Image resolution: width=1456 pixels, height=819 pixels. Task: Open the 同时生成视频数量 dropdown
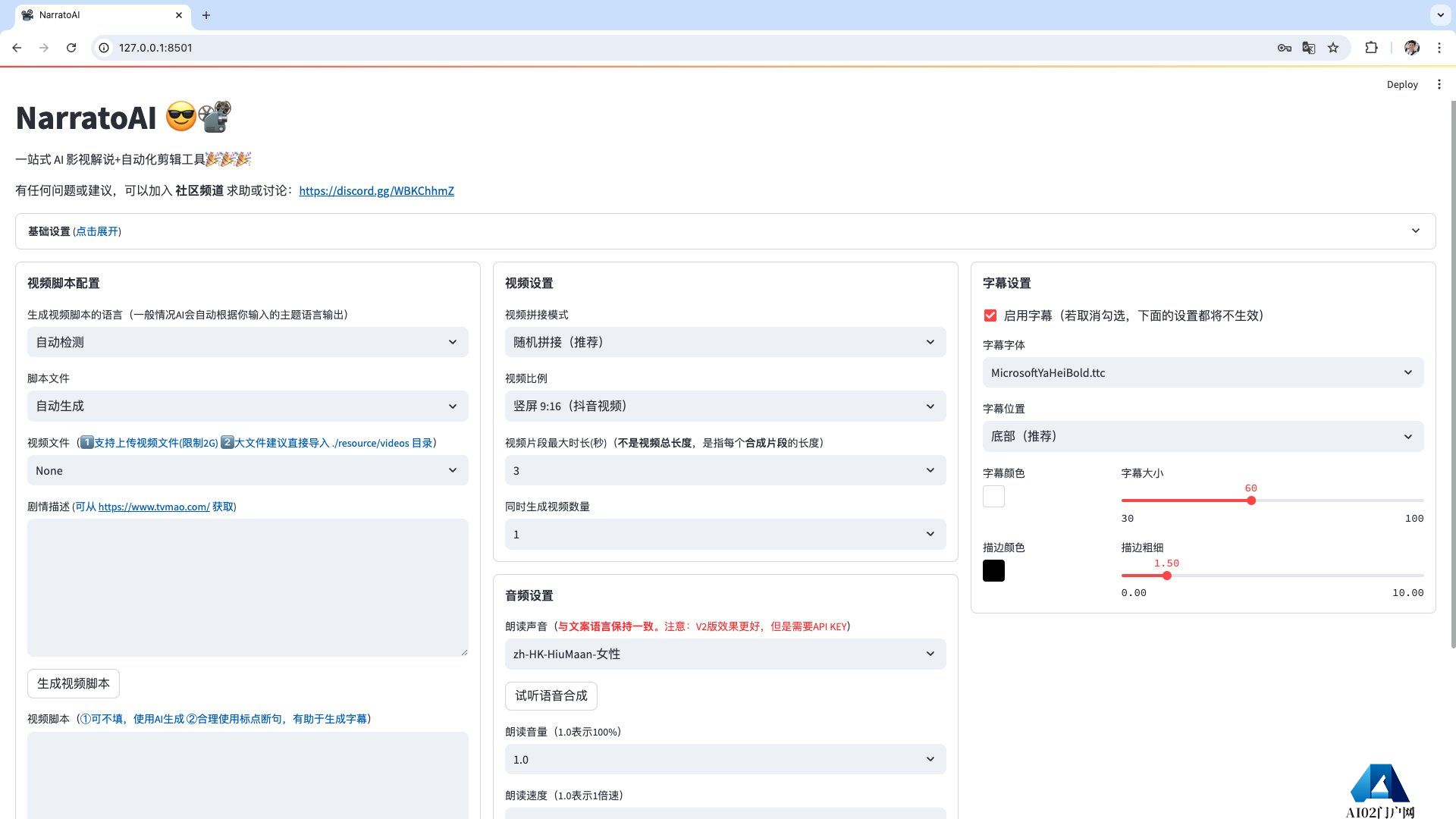[725, 534]
